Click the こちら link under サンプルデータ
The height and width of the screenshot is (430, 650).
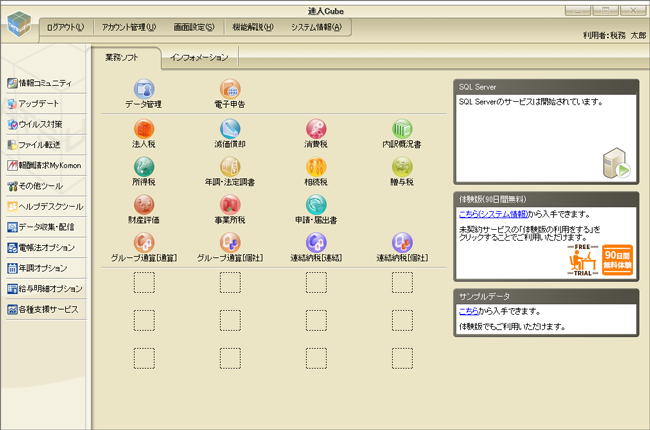pyautogui.click(x=469, y=312)
